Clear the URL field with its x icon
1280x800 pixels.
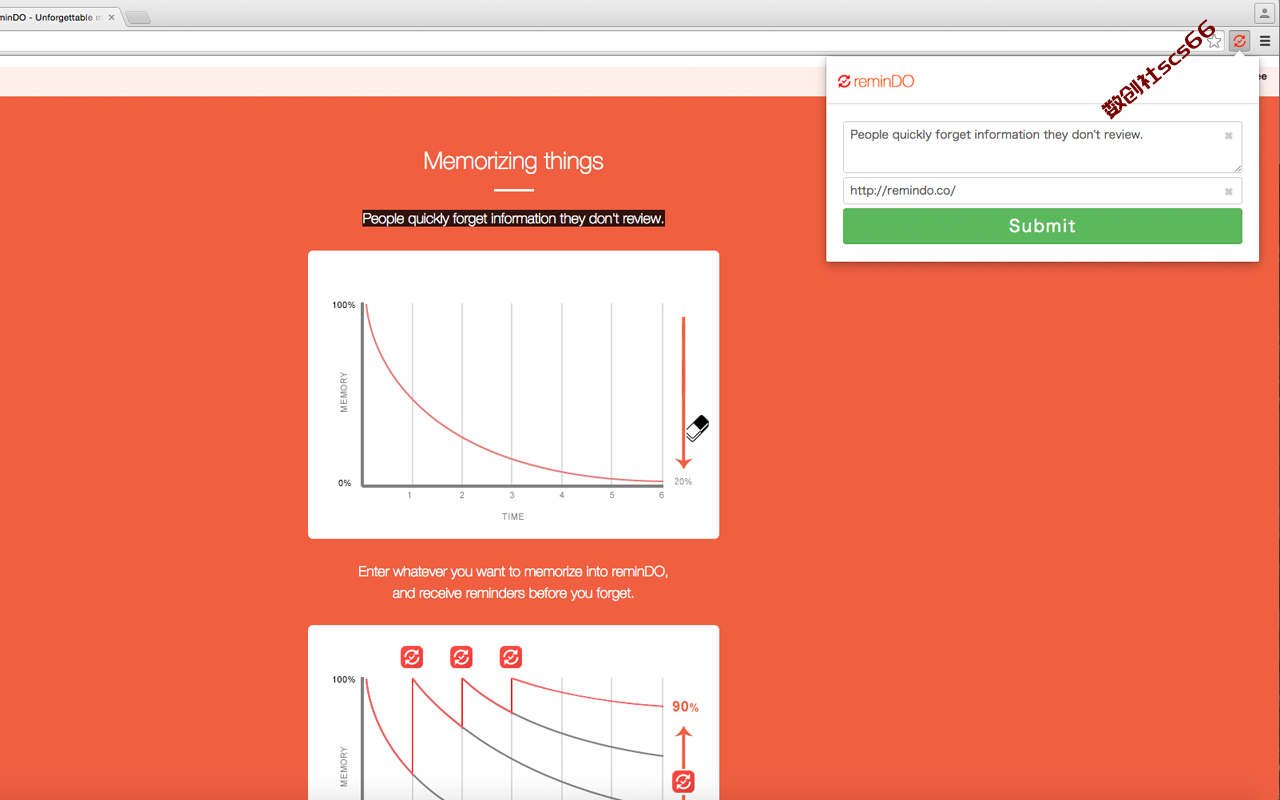[1229, 191]
